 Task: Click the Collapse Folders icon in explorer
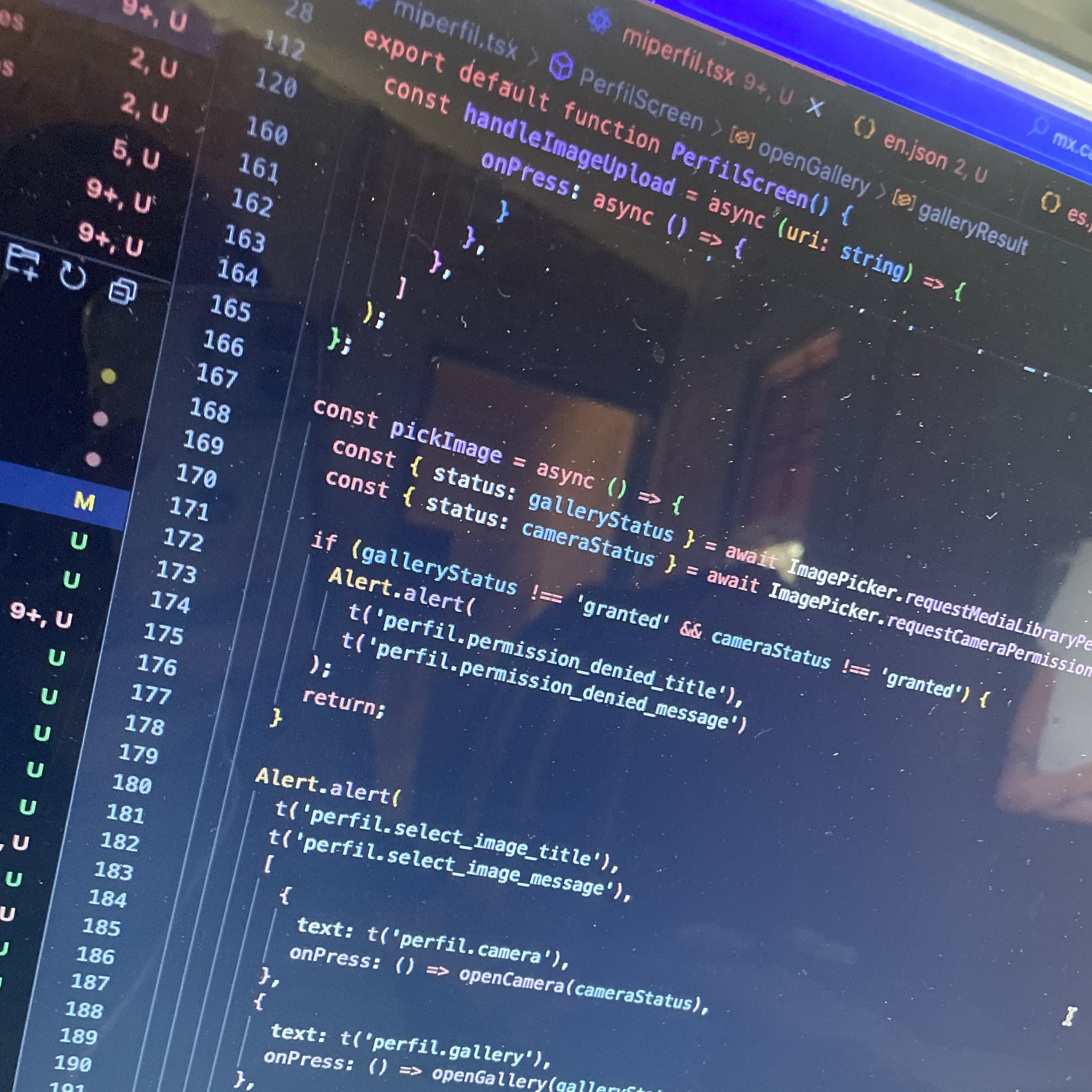(123, 291)
